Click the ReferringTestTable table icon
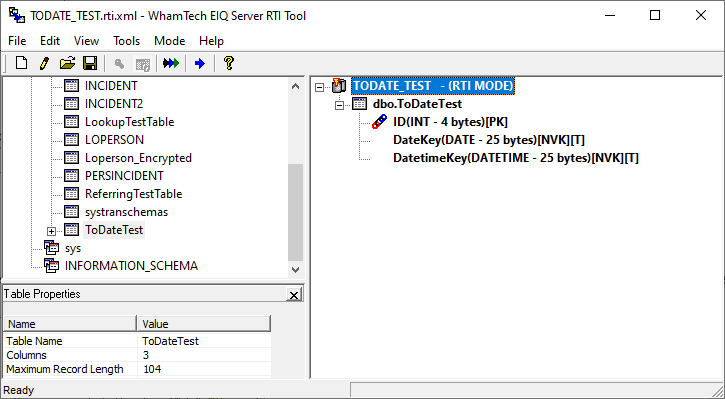This screenshot has height=399, width=725. click(x=71, y=194)
